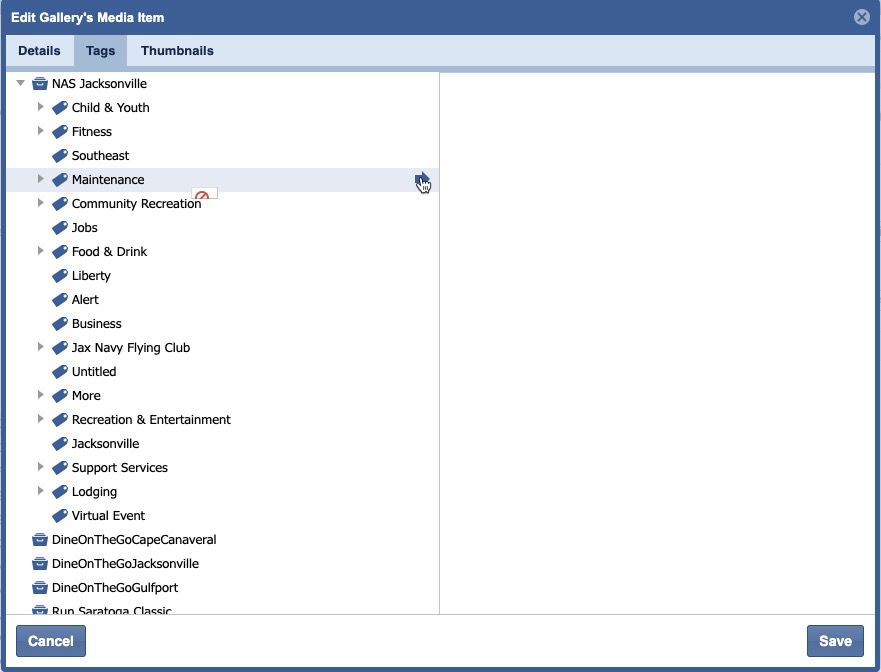
Task: Open the Thumbnails tab
Action: [x=177, y=51]
